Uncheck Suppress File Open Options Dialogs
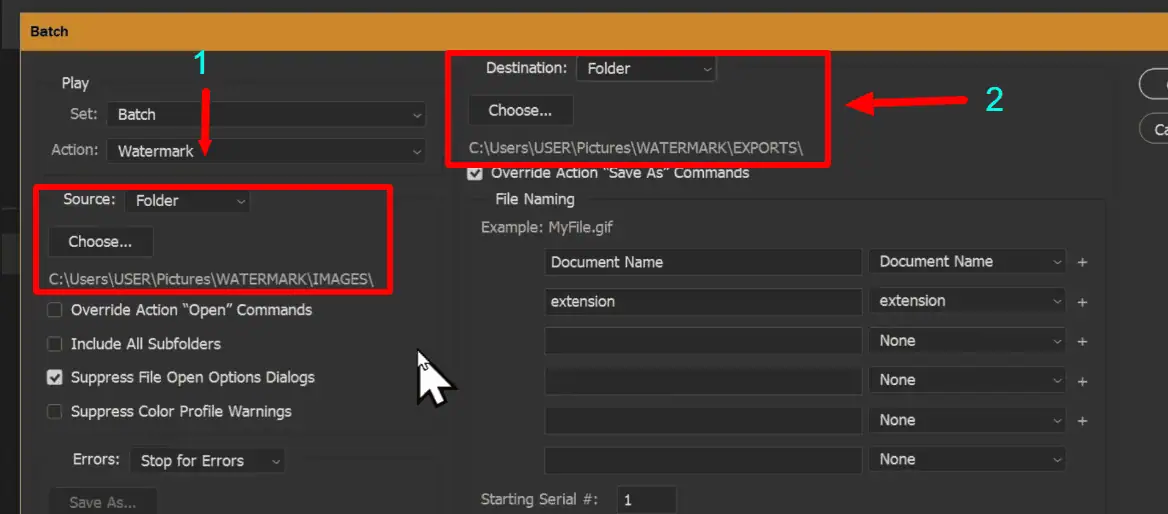 [x=55, y=378]
